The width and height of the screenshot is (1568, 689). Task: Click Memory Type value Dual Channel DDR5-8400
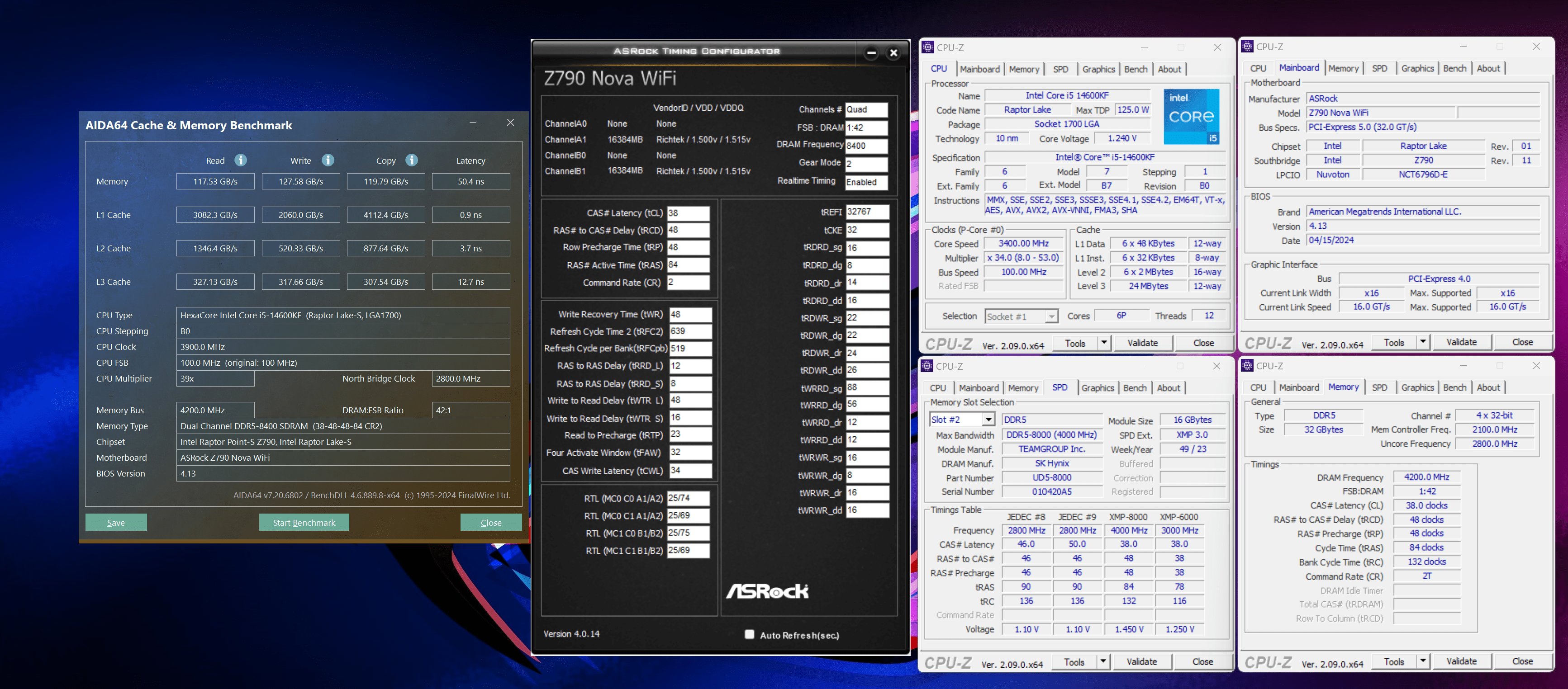click(343, 426)
